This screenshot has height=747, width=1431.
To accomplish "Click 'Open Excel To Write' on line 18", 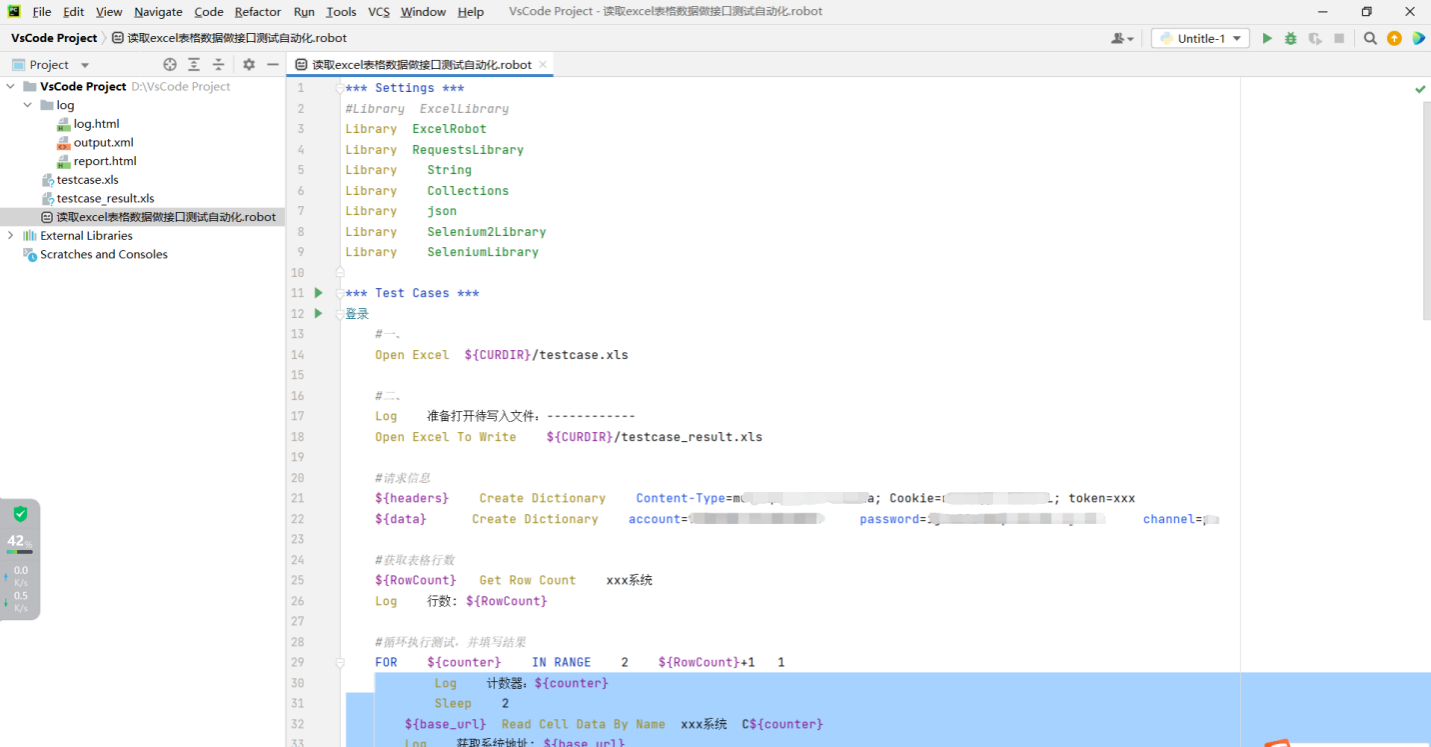I will [446, 437].
